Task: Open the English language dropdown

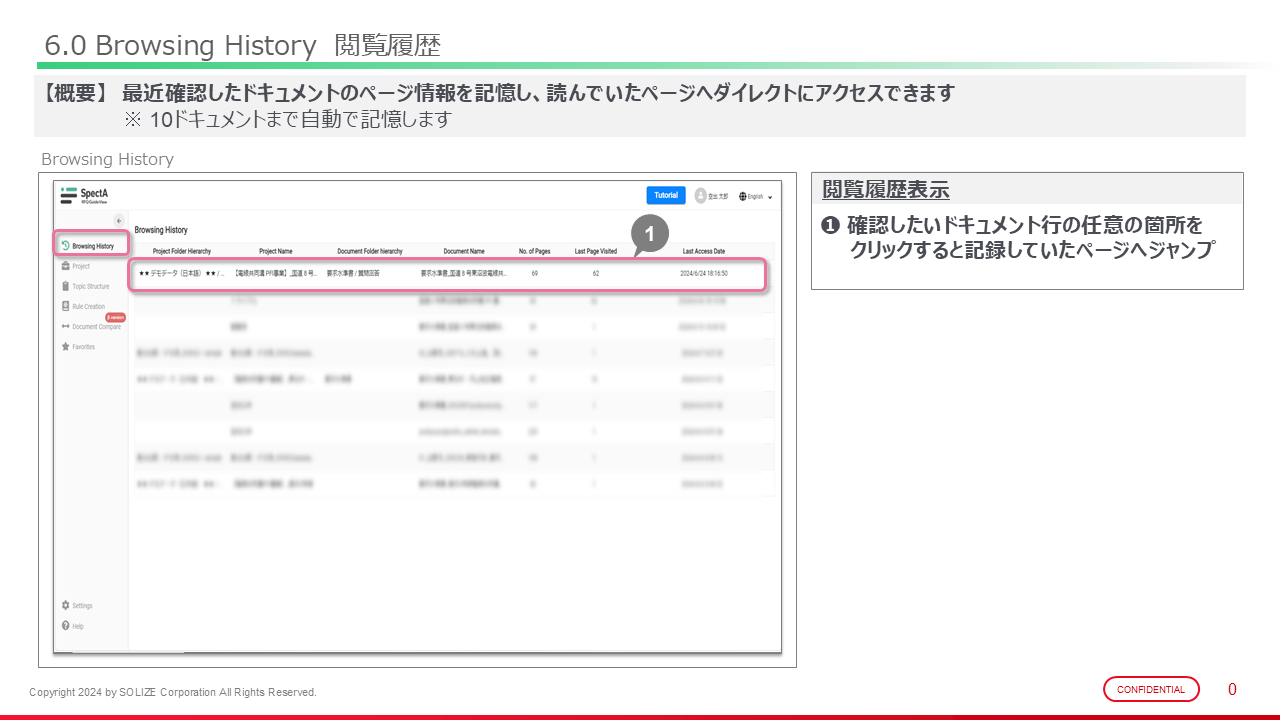Action: [x=755, y=196]
